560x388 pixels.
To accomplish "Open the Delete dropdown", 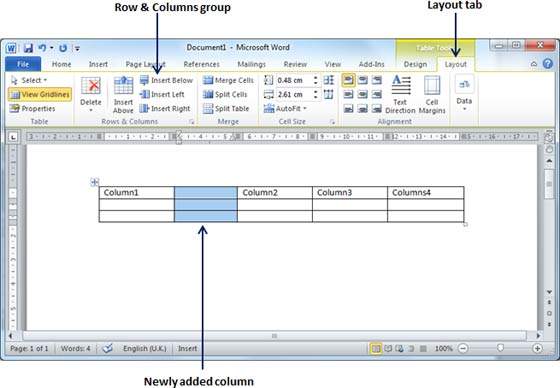I will click(91, 94).
